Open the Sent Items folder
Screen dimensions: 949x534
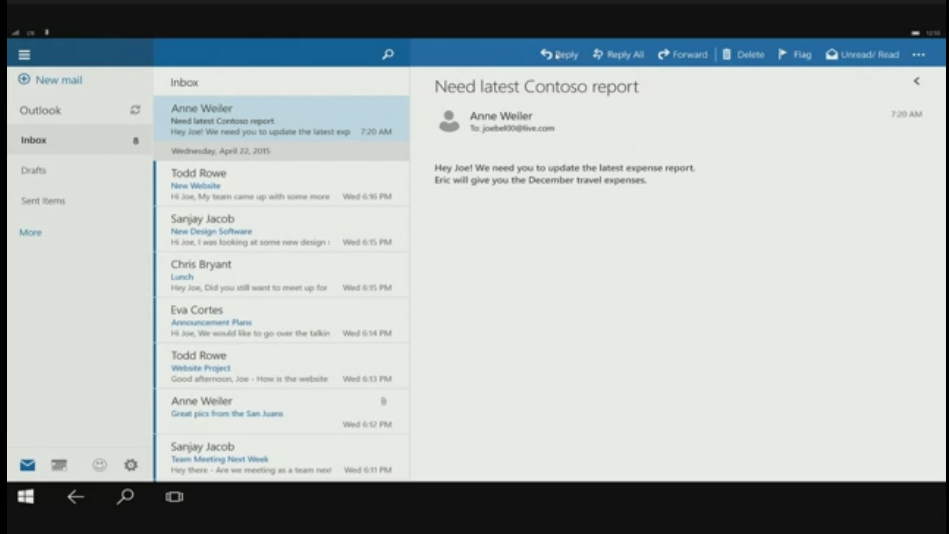[43, 201]
